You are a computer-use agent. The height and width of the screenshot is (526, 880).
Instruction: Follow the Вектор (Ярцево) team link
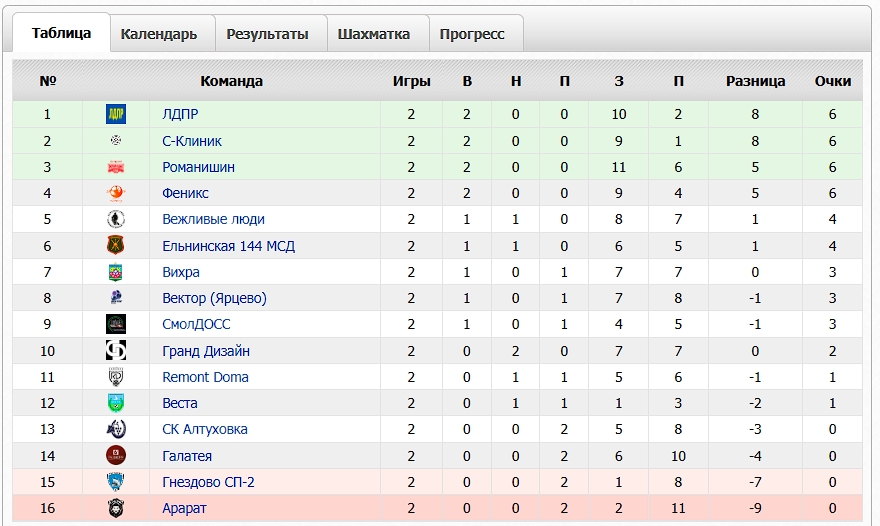point(214,298)
